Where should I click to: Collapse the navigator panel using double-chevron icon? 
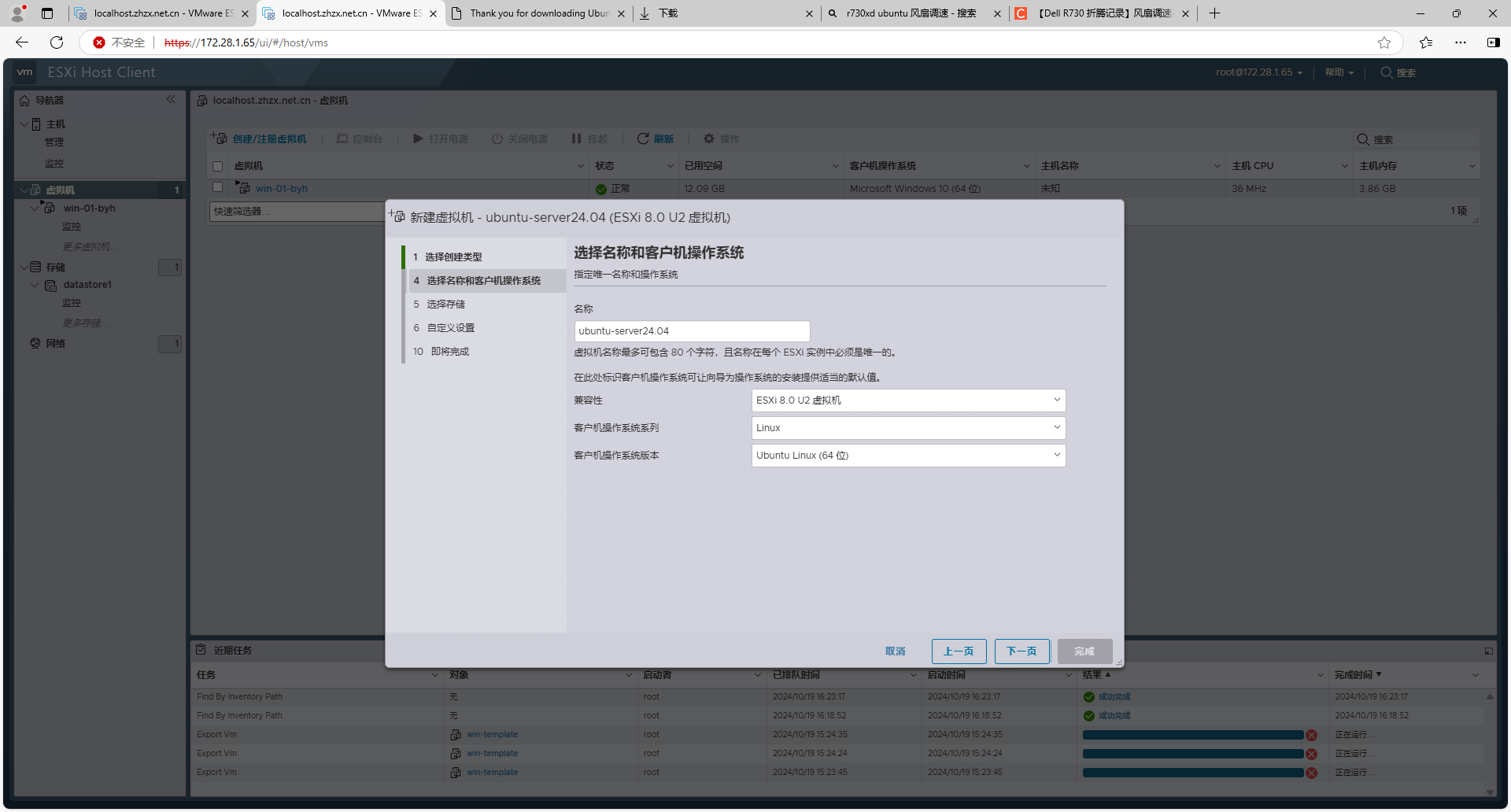point(171,99)
